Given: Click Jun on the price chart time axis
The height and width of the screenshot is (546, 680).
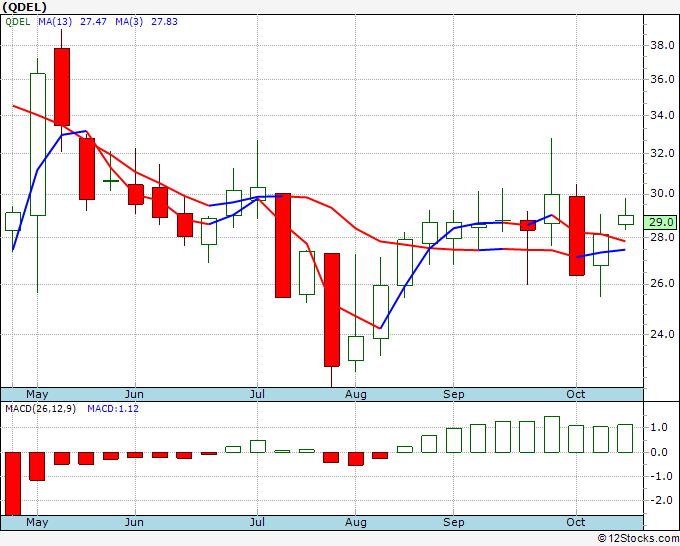Looking at the screenshot, I should 134,395.
